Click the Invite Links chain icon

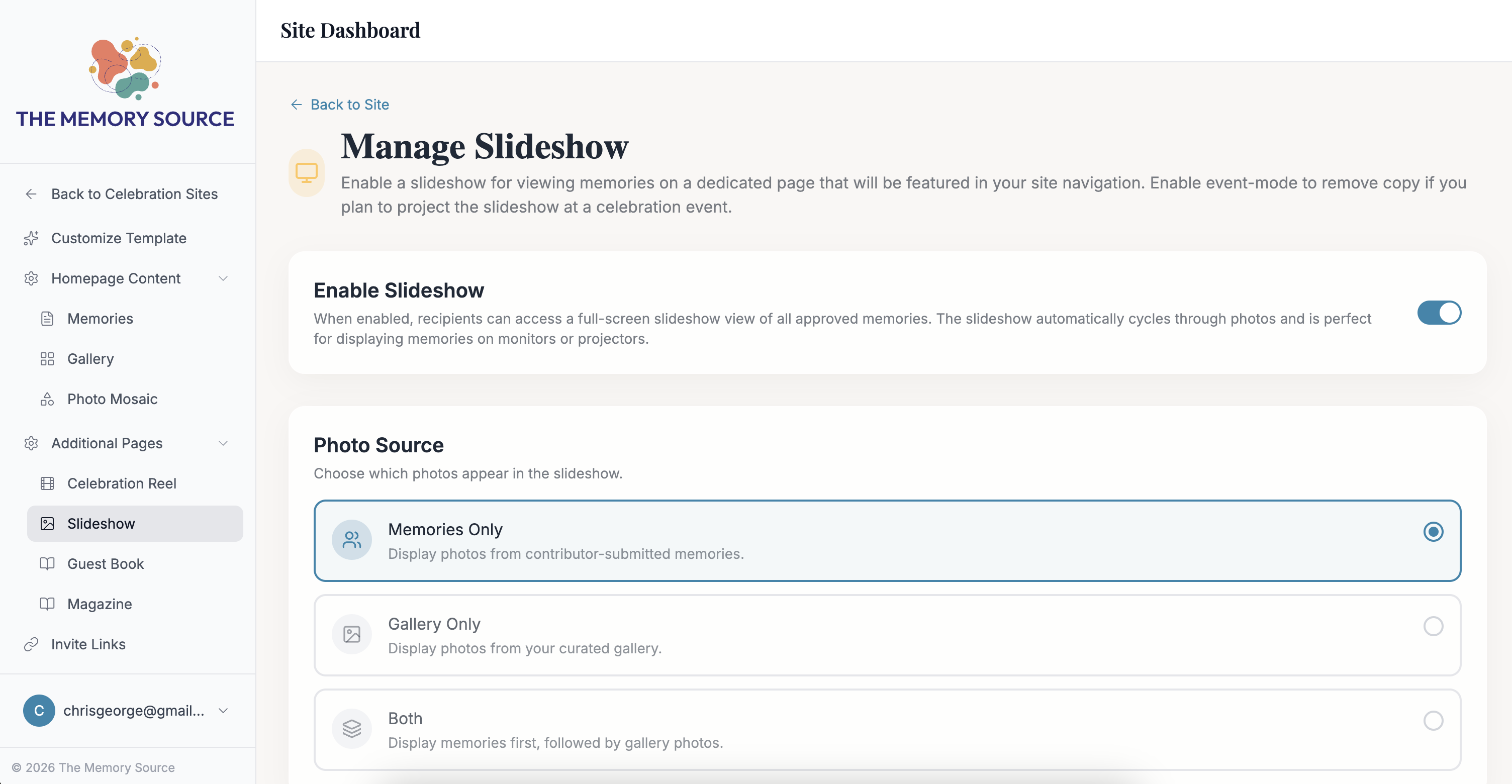point(32,644)
